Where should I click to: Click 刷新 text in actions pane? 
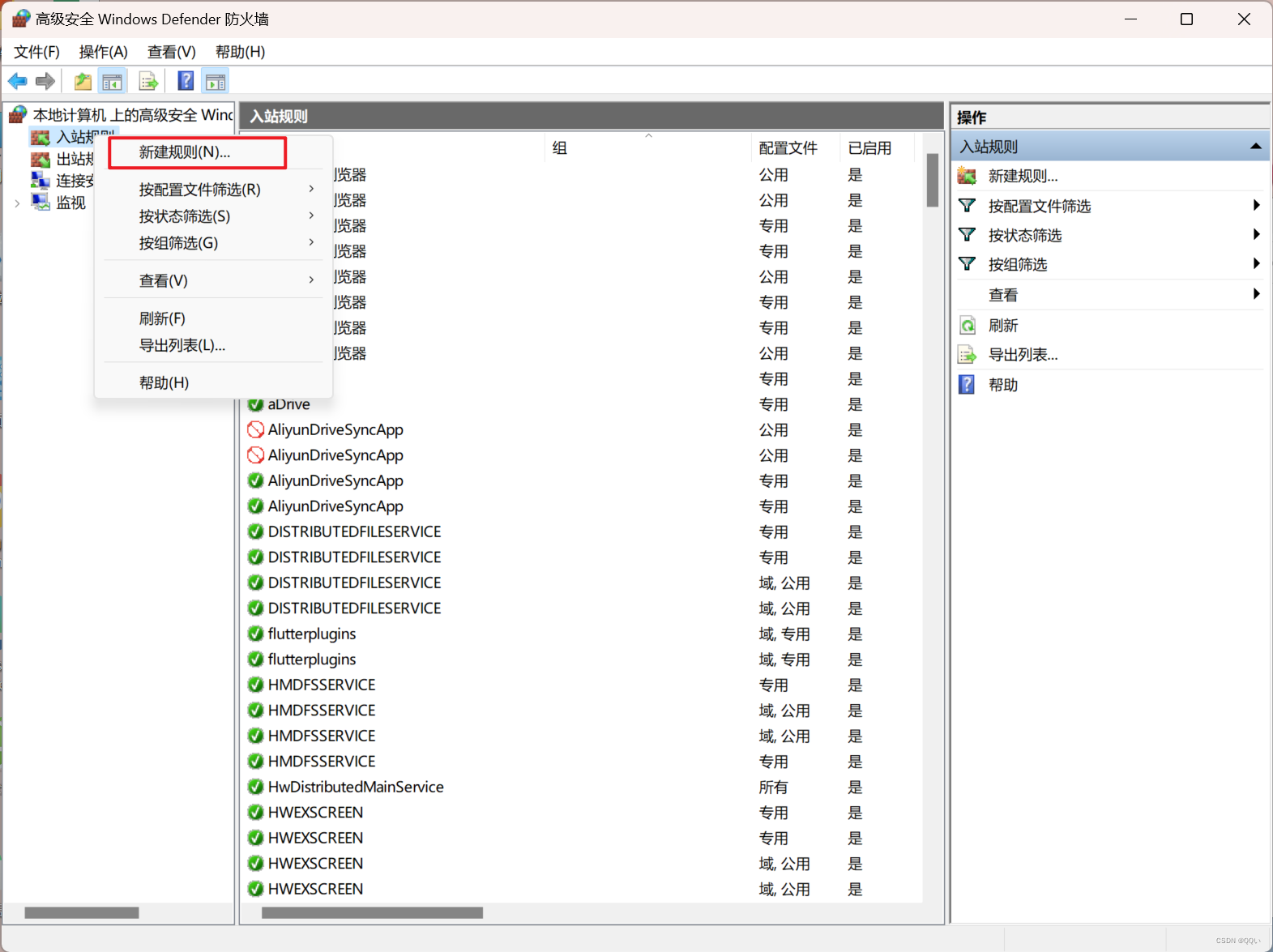tap(1003, 326)
